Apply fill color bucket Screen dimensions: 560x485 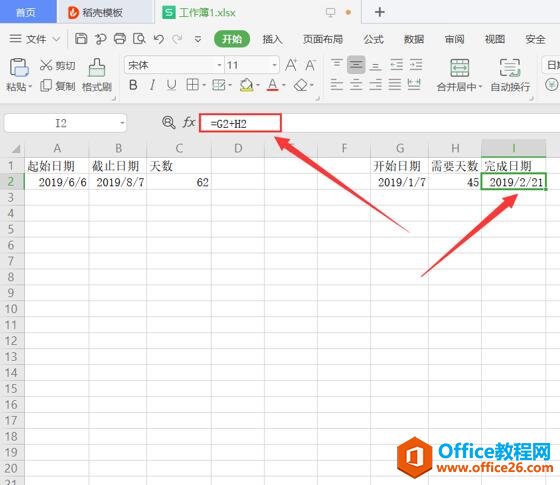(246, 85)
